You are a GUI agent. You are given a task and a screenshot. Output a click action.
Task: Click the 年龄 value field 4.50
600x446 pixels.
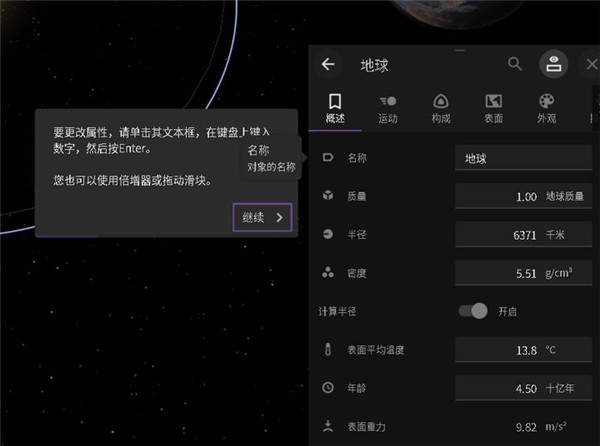(523, 388)
